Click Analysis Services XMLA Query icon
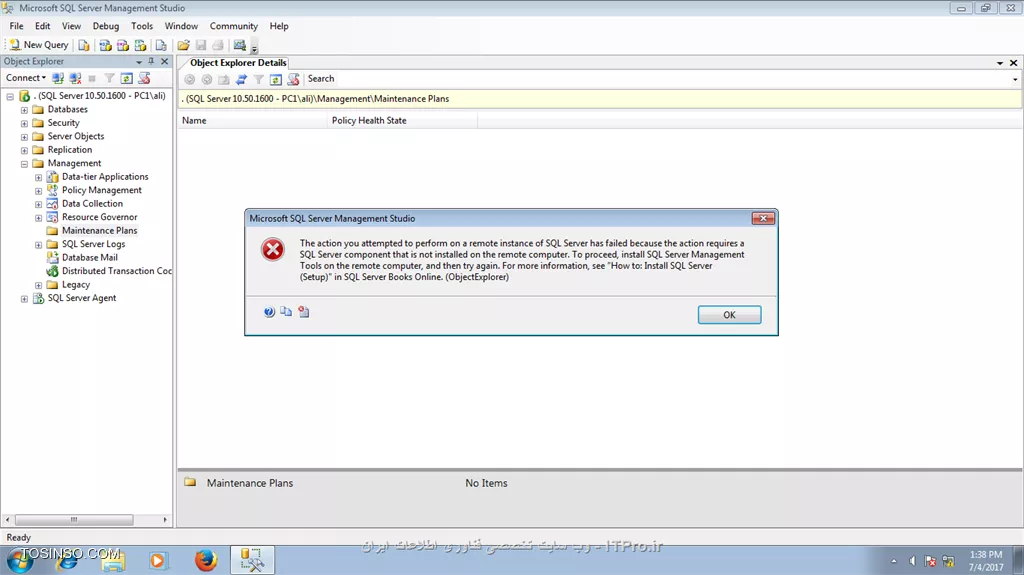The height and width of the screenshot is (575, 1024). (140, 45)
